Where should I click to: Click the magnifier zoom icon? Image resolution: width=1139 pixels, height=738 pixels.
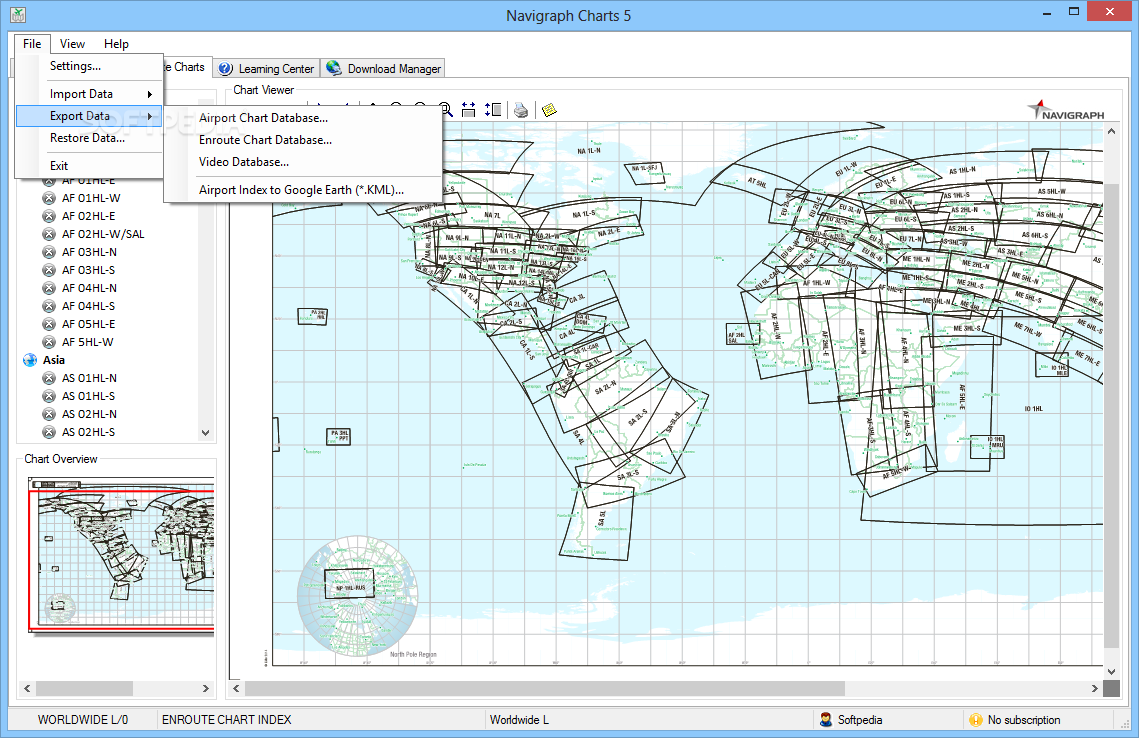click(x=446, y=110)
